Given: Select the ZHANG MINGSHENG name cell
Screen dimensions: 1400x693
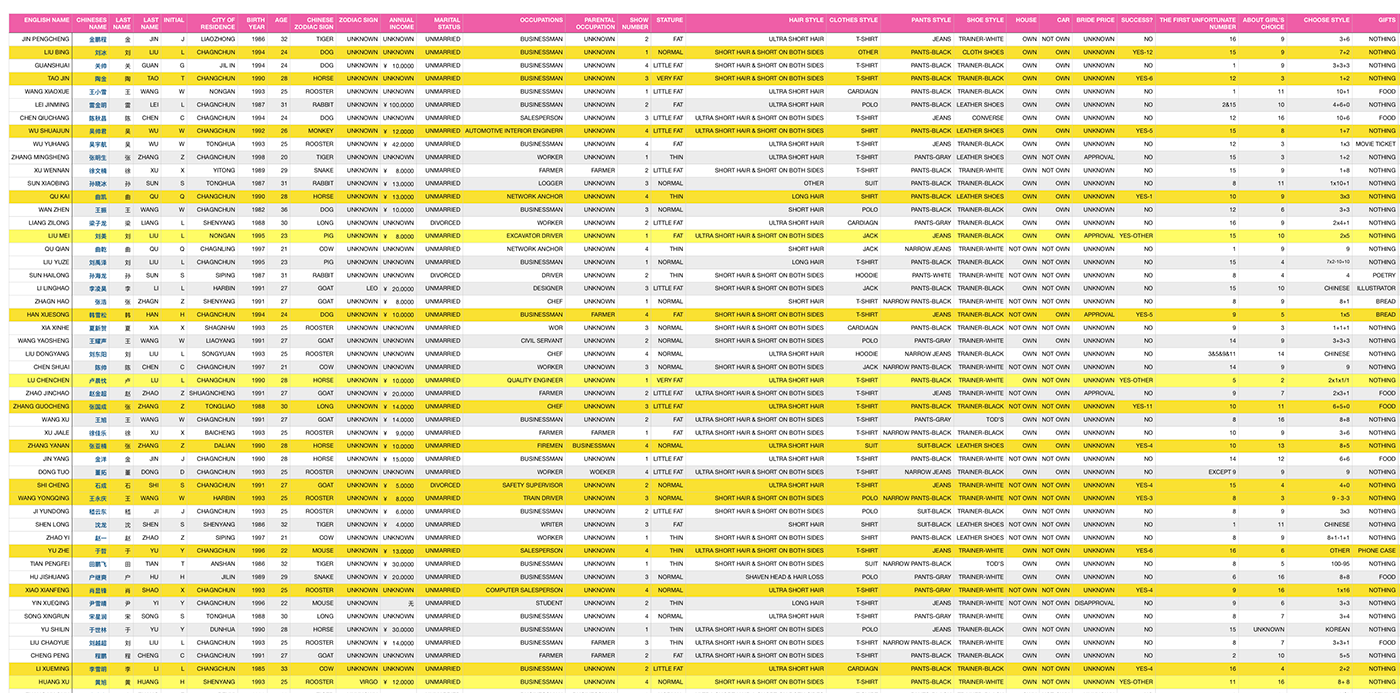Looking at the screenshot, I should coord(41,157).
